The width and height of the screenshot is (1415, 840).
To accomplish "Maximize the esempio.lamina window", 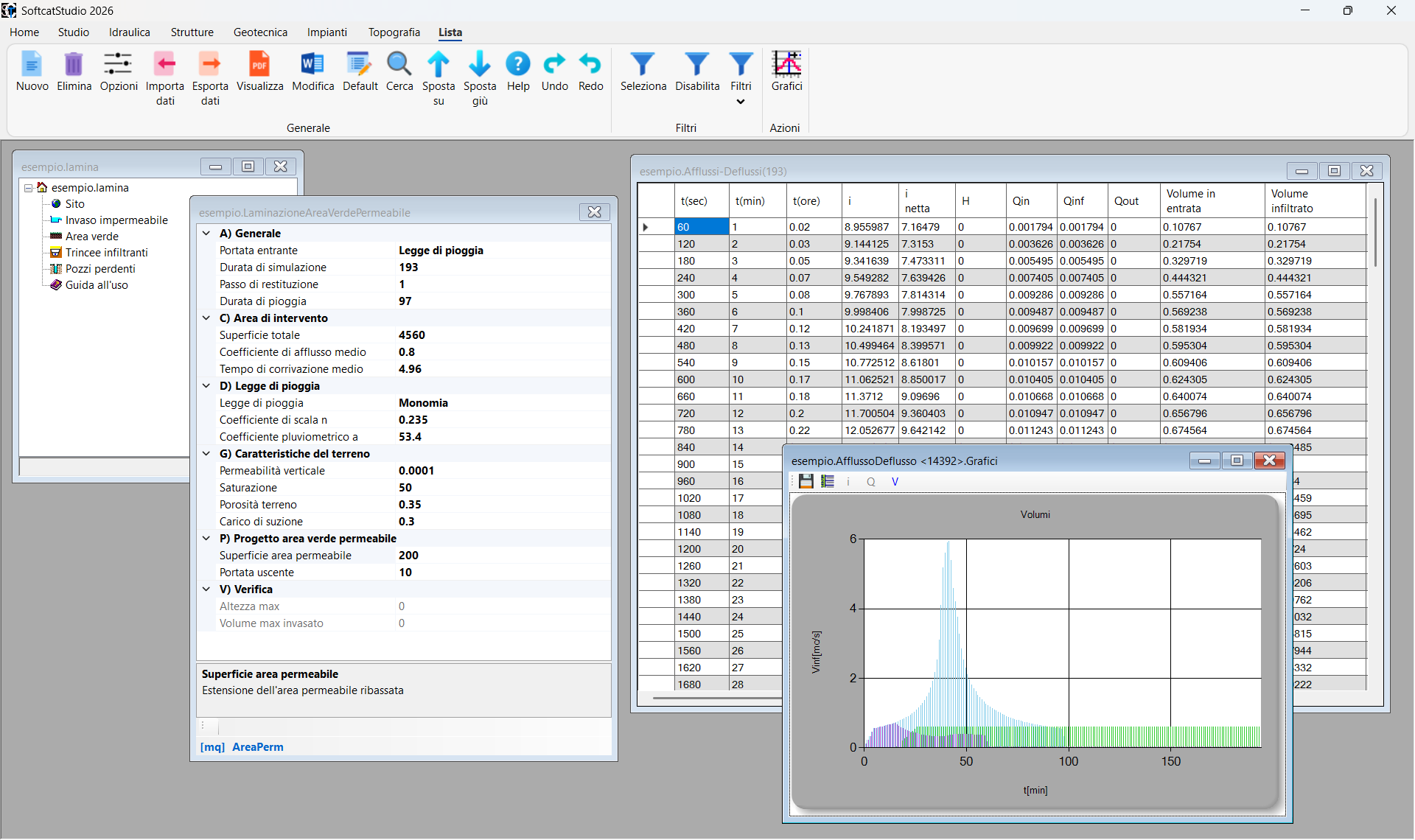I will [x=248, y=167].
